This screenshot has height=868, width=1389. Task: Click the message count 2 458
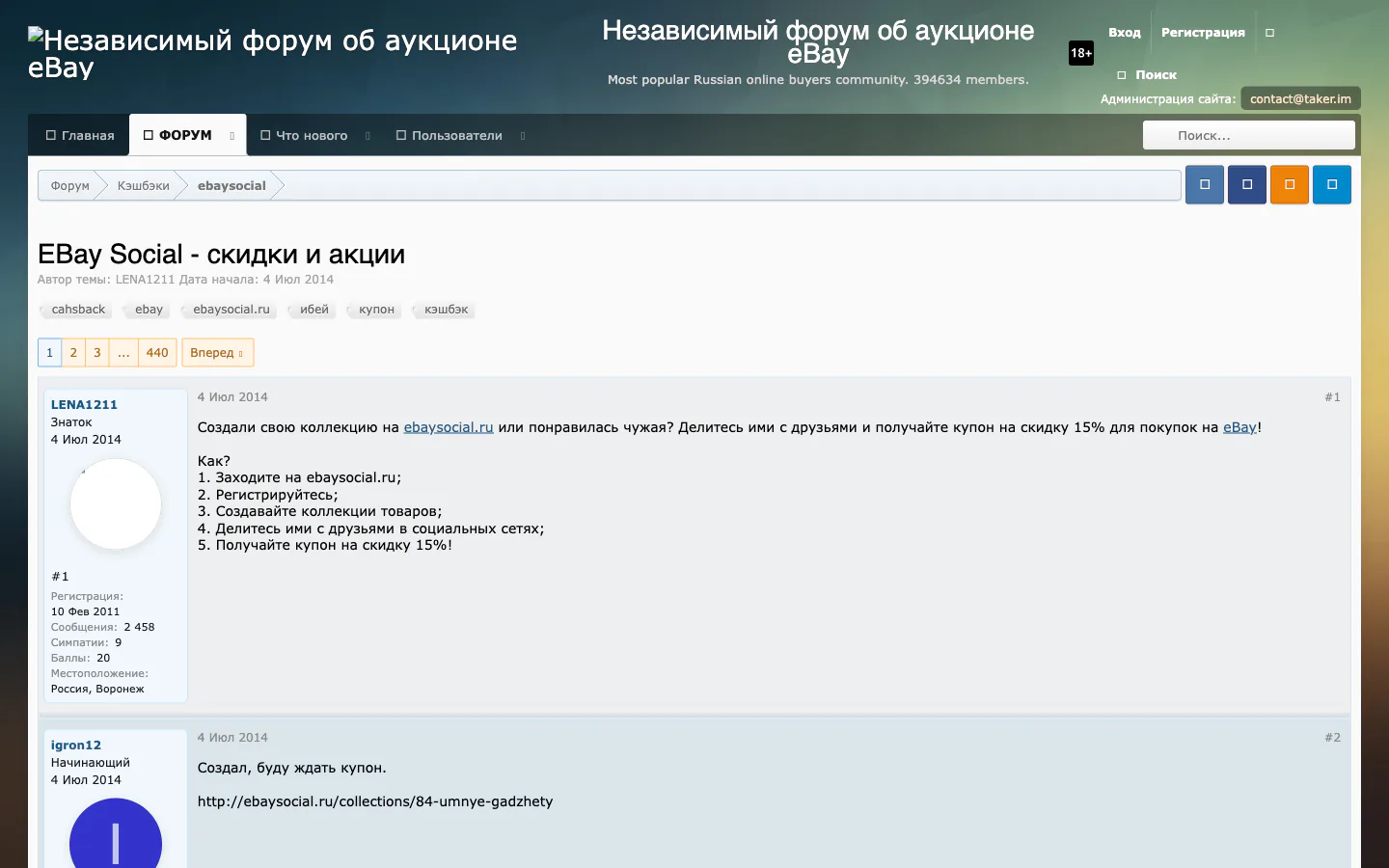tap(139, 628)
